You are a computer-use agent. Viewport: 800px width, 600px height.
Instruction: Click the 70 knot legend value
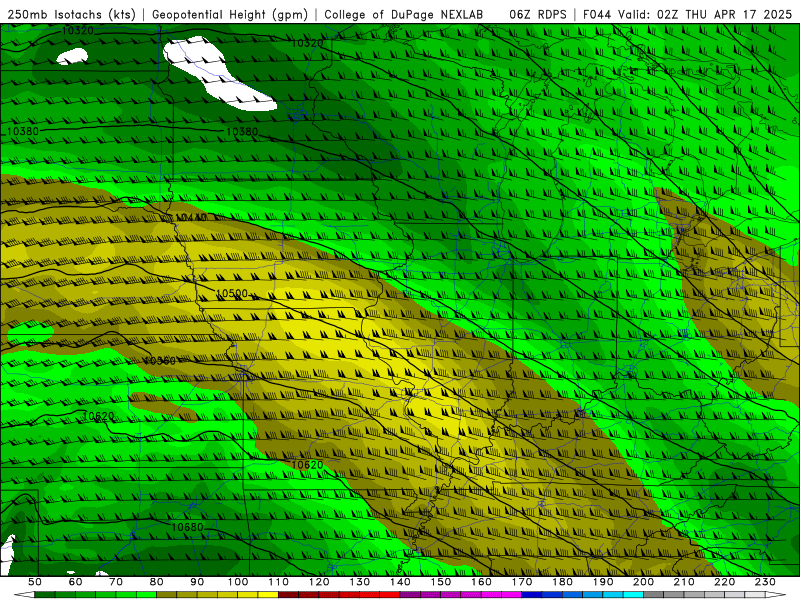116,582
